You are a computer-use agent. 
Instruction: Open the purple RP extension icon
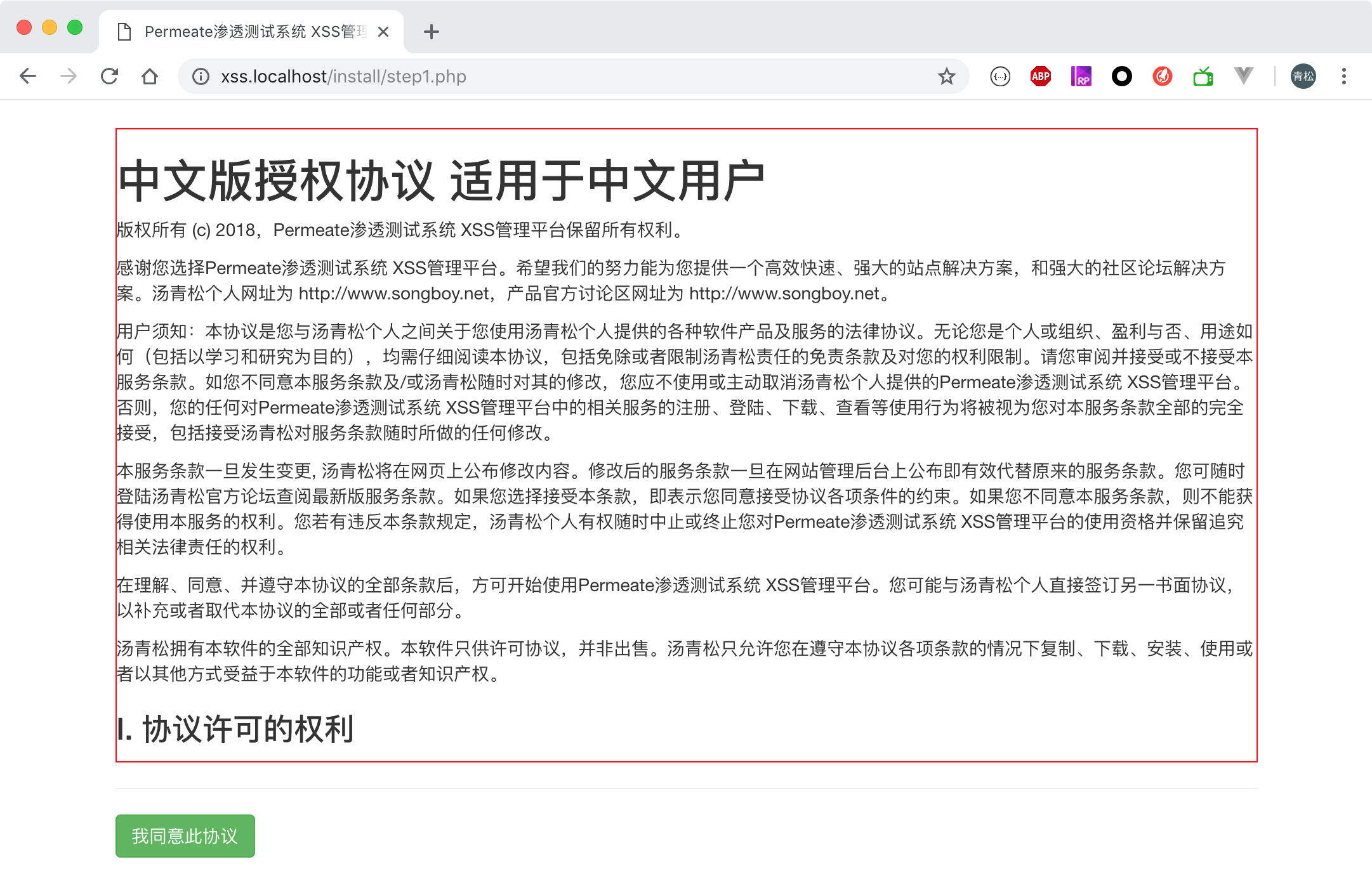point(1081,77)
